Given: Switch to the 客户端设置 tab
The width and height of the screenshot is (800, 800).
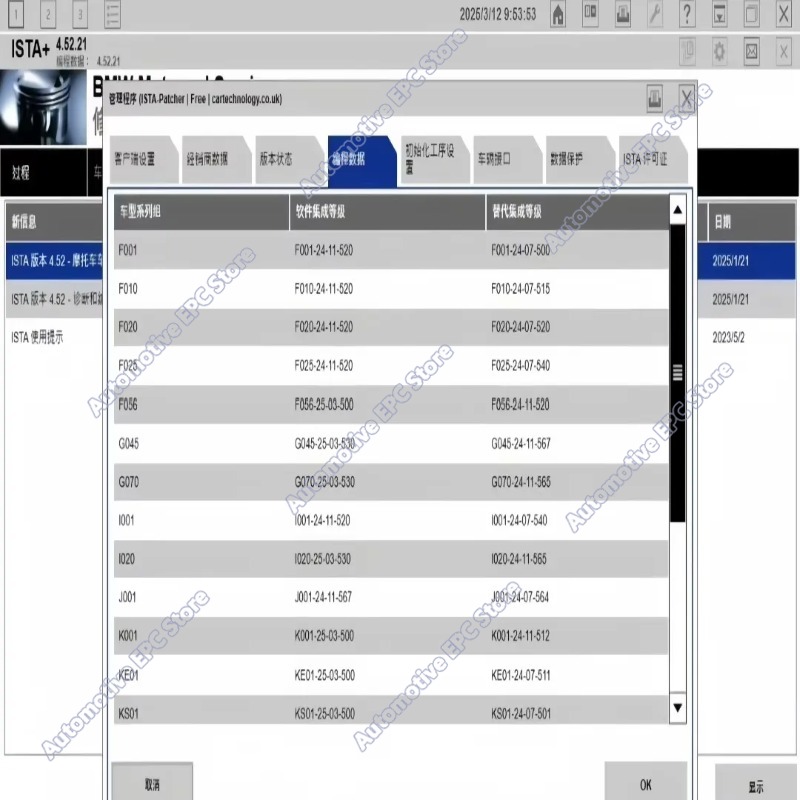Looking at the screenshot, I should click(x=144, y=159).
